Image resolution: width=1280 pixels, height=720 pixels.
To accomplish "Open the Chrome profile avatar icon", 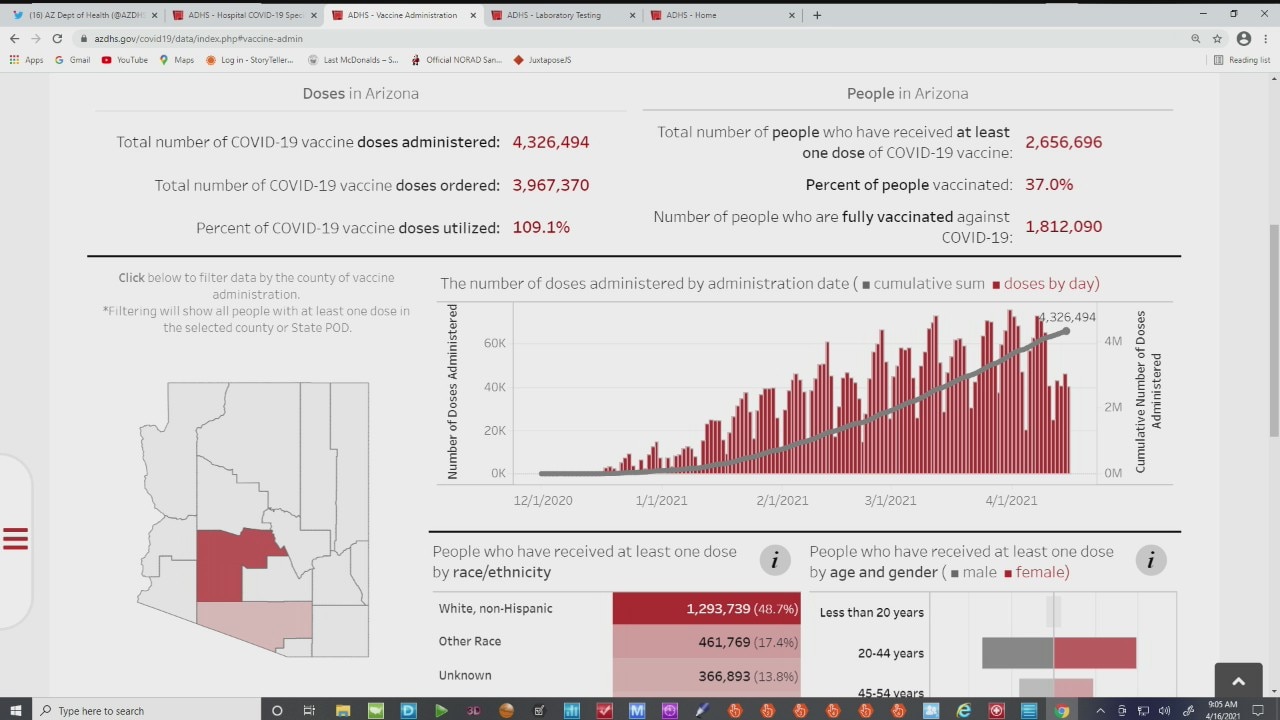I will 1244,38.
